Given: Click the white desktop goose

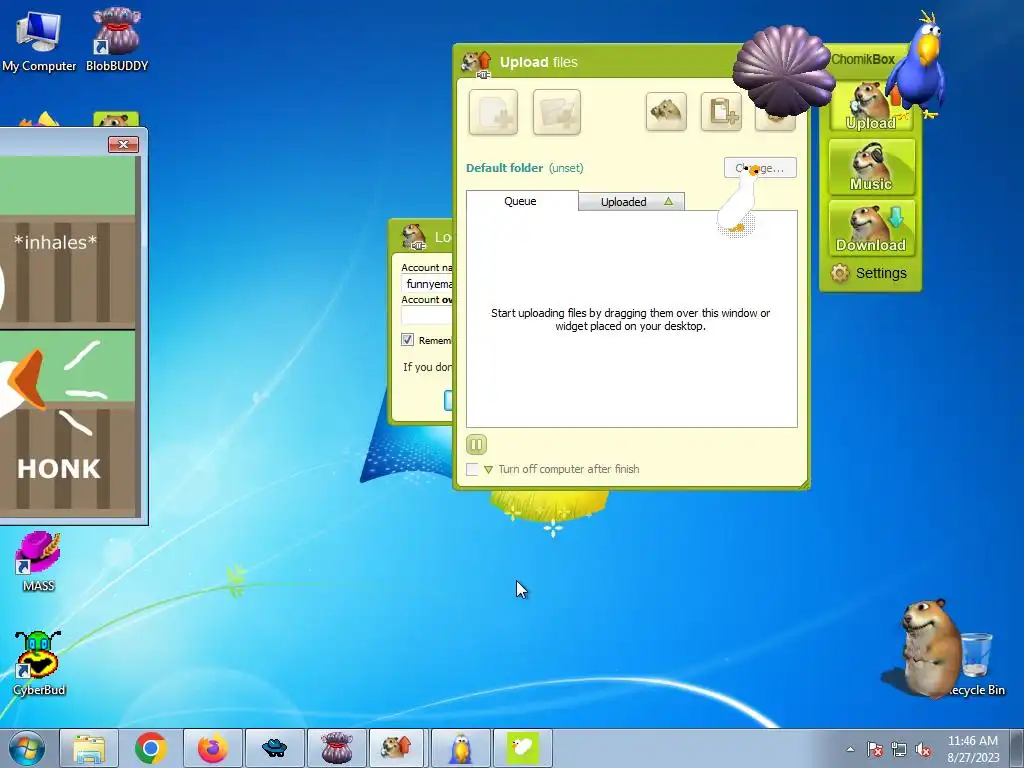Looking at the screenshot, I should (740, 199).
